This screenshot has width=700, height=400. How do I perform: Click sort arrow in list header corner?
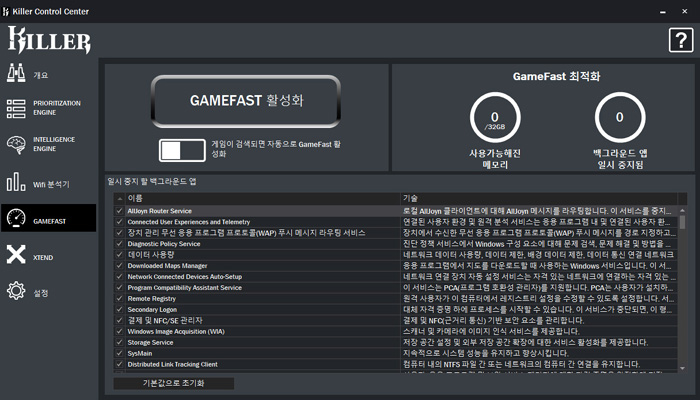click(x=119, y=199)
